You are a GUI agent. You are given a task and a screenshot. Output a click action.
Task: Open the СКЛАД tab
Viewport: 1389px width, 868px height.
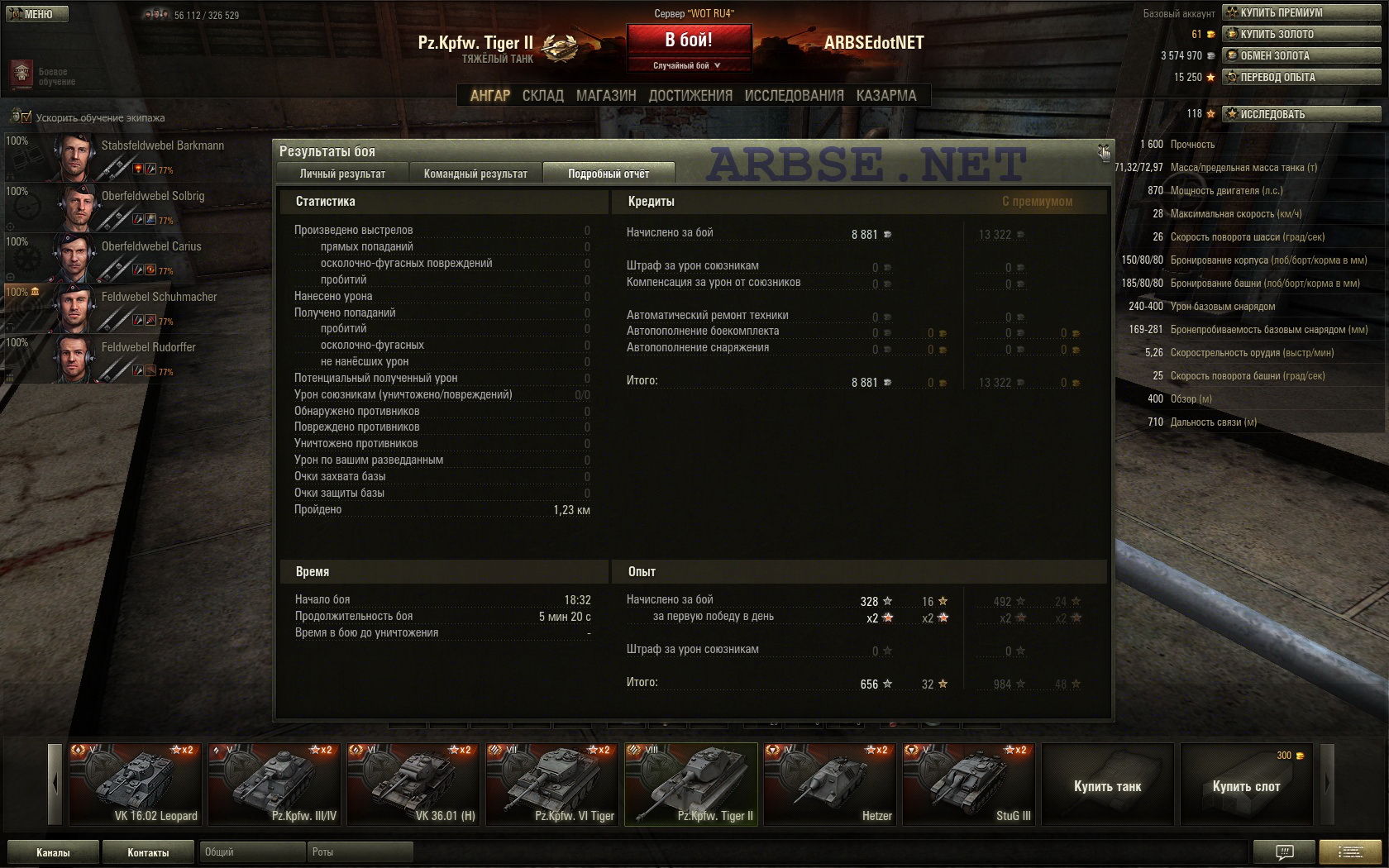(x=542, y=96)
